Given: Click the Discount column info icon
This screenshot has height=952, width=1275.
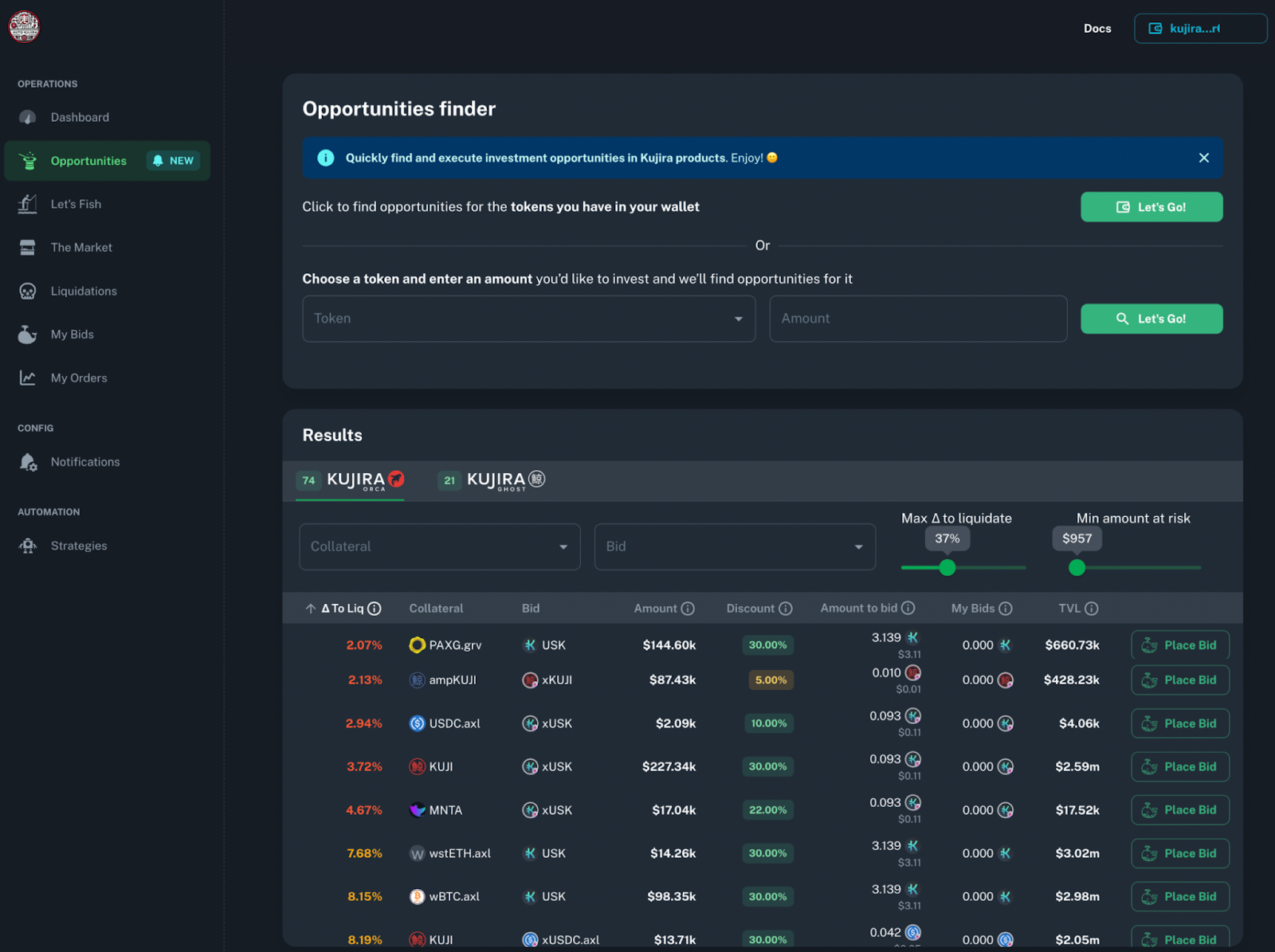Looking at the screenshot, I should pos(786,609).
